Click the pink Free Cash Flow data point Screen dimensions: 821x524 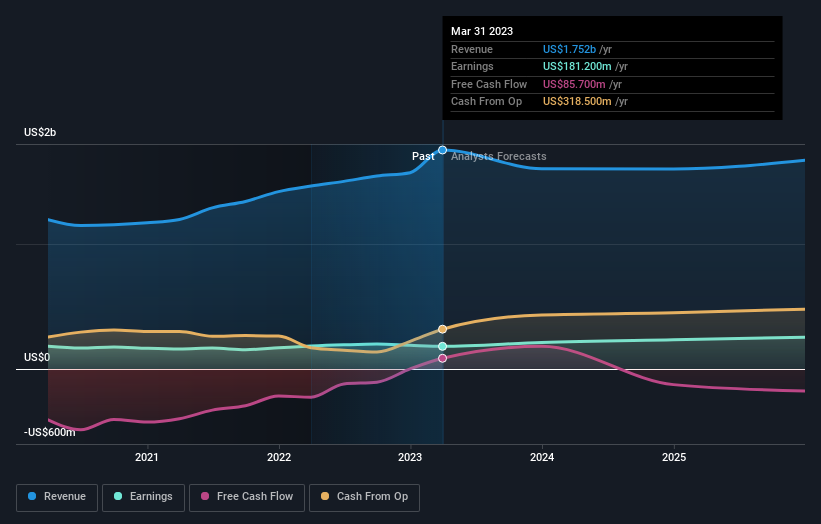pos(442,359)
